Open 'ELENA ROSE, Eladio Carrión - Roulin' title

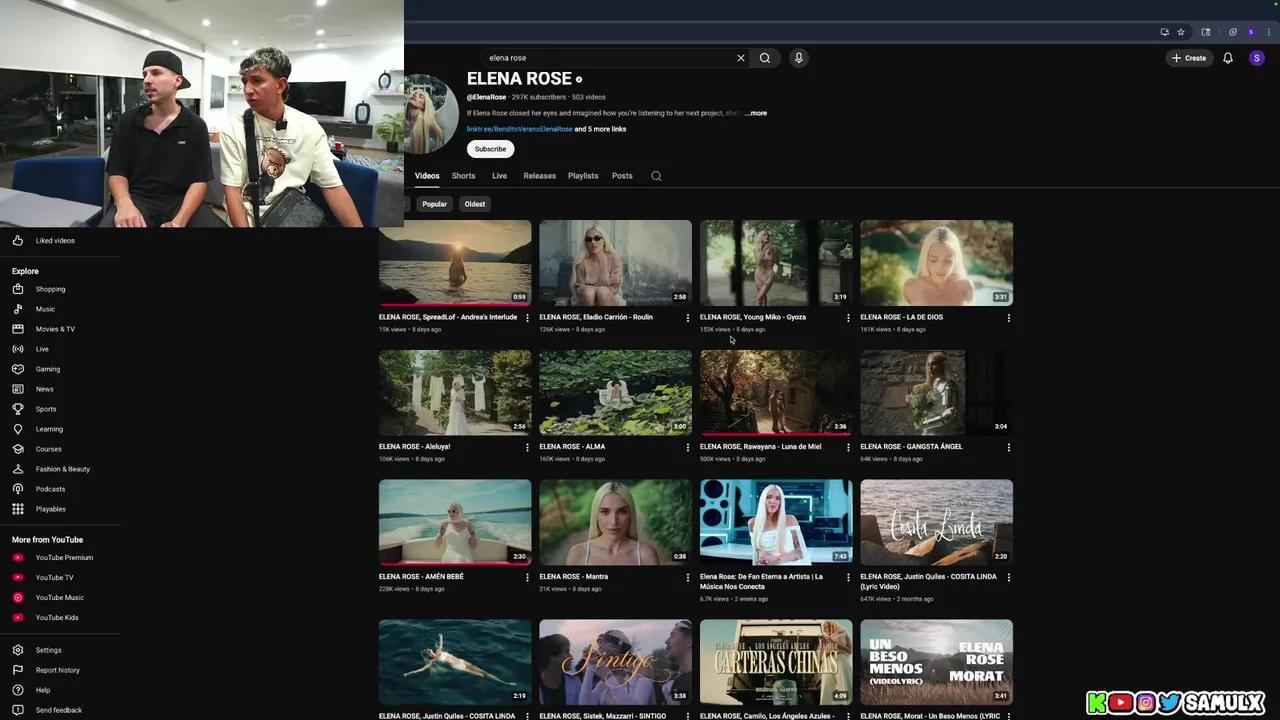596,317
